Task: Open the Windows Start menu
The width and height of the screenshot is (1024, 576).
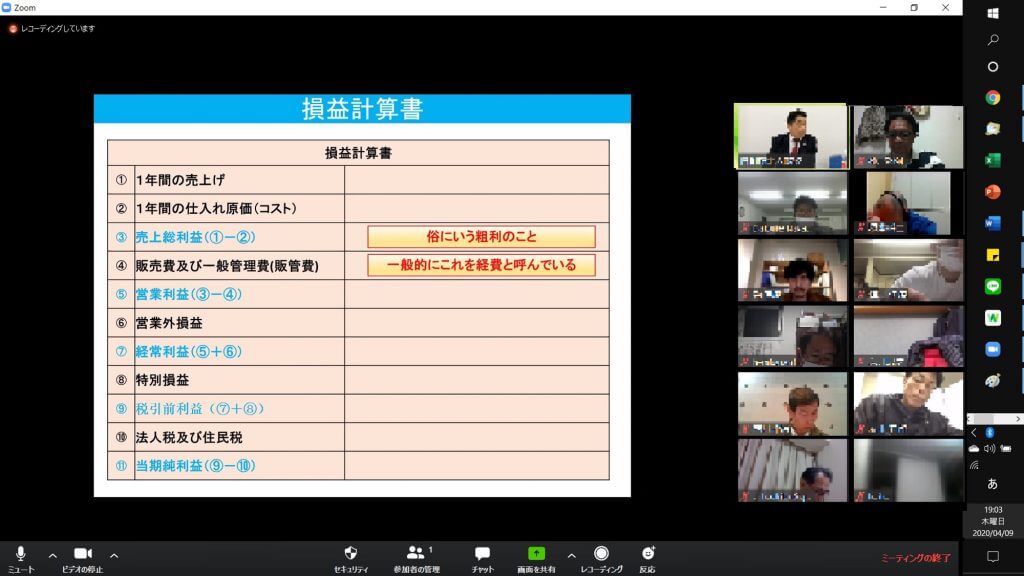Action: click(x=993, y=13)
